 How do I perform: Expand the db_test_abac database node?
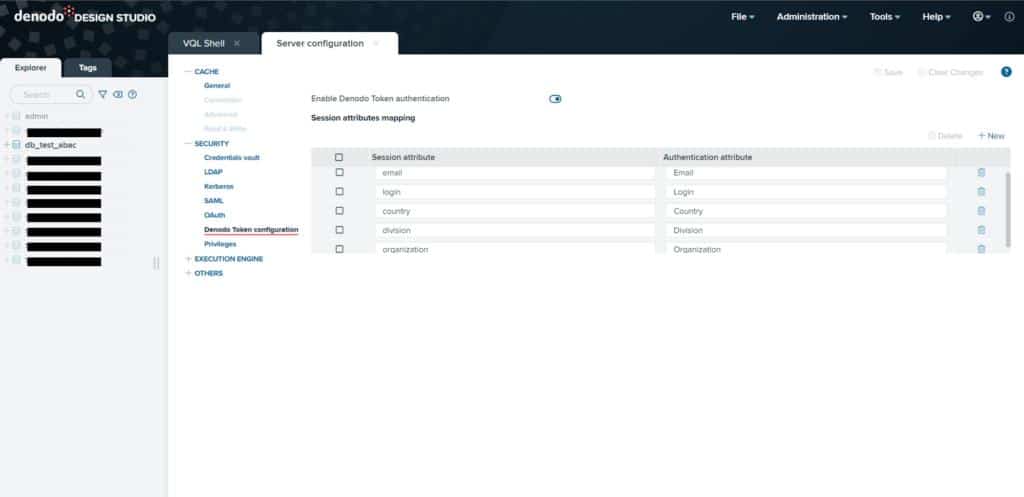point(7,145)
